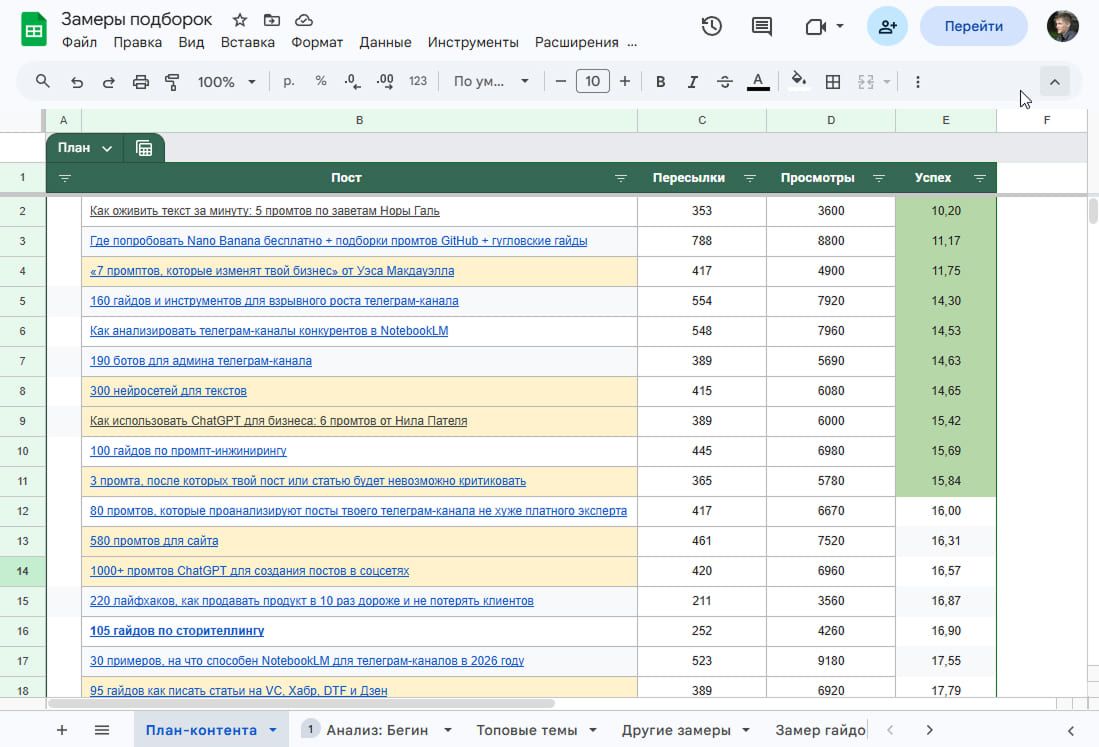Click the Borders icon in toolbar
Image resolution: width=1099 pixels, height=747 pixels.
pos(832,82)
